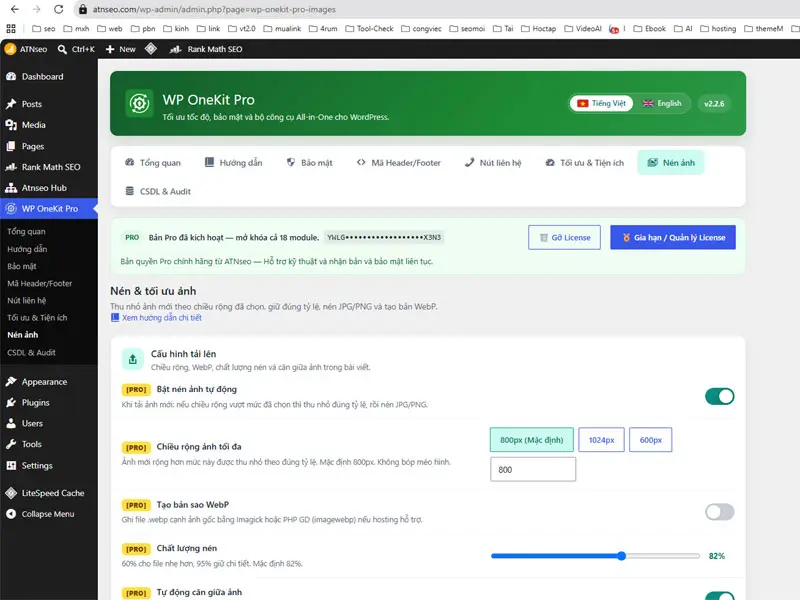Enable Tạo bản sao WebP switch
Screen dimensions: 800x600
pos(719,512)
